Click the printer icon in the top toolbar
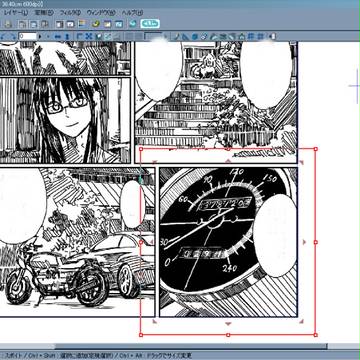This screenshot has height=360, width=360. [9, 24]
